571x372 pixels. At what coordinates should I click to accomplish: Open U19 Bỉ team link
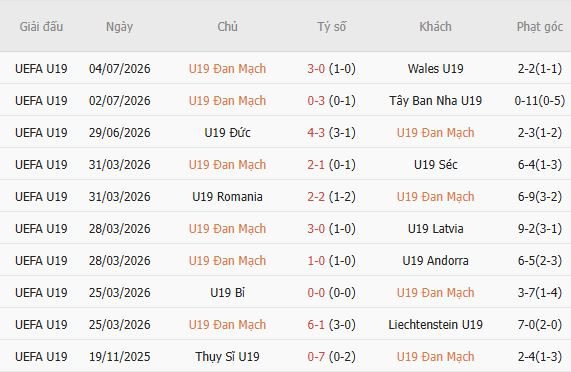pyautogui.click(x=227, y=293)
